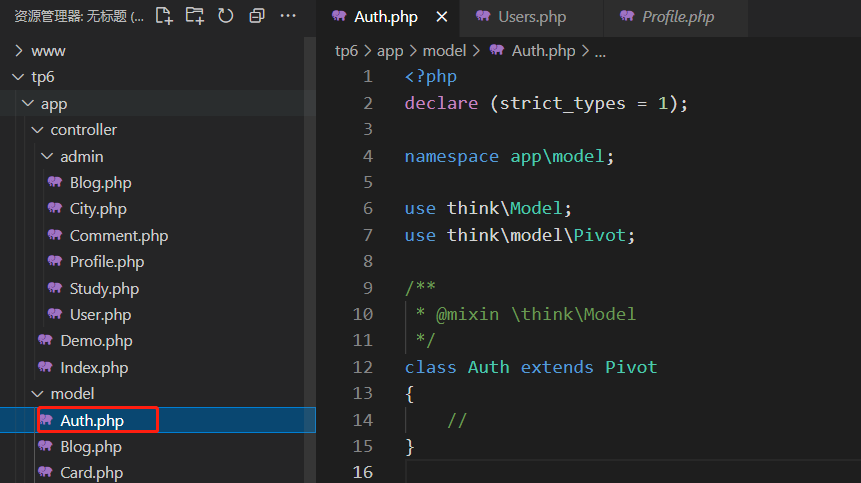The width and height of the screenshot is (861, 483).
Task: Open Profile.php in the admin folder
Action: pyautogui.click(x=107, y=262)
